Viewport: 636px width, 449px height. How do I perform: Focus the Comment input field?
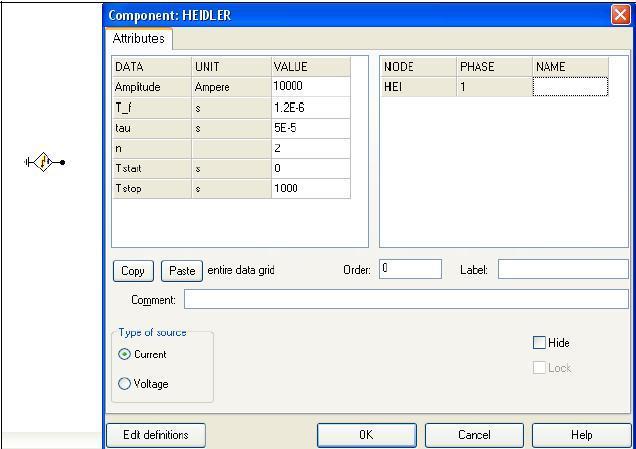[x=406, y=299]
